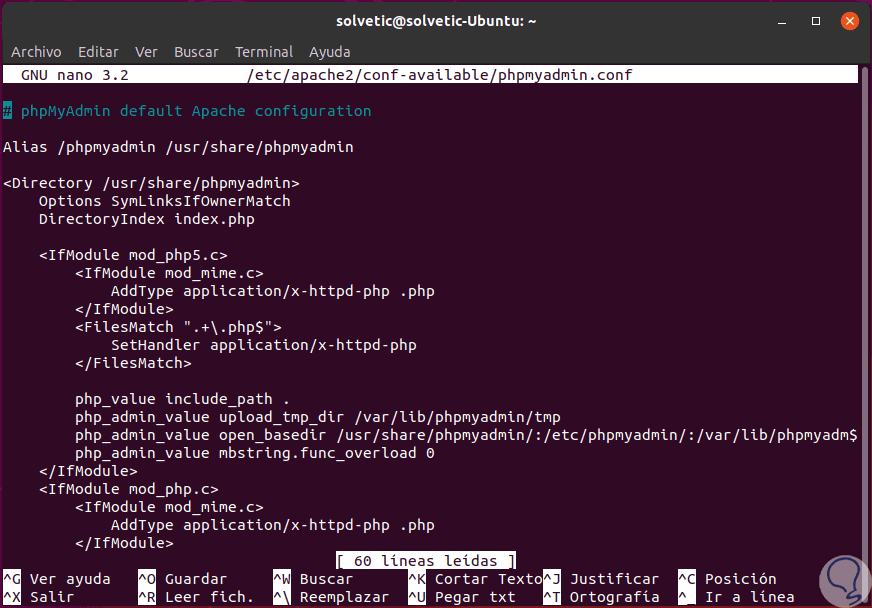This screenshot has height=608, width=872.
Task: Click the SetHandler application/x-httpd-php line
Action: pos(264,345)
